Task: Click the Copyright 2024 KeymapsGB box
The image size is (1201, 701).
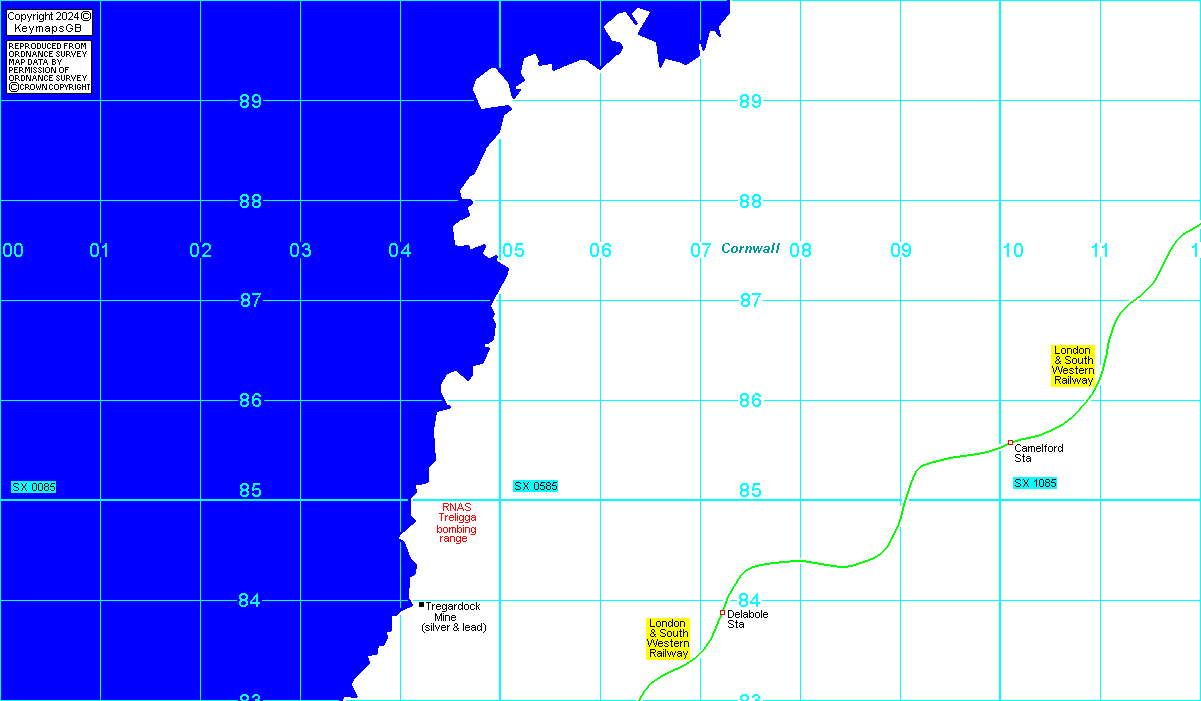Action: (x=49, y=22)
